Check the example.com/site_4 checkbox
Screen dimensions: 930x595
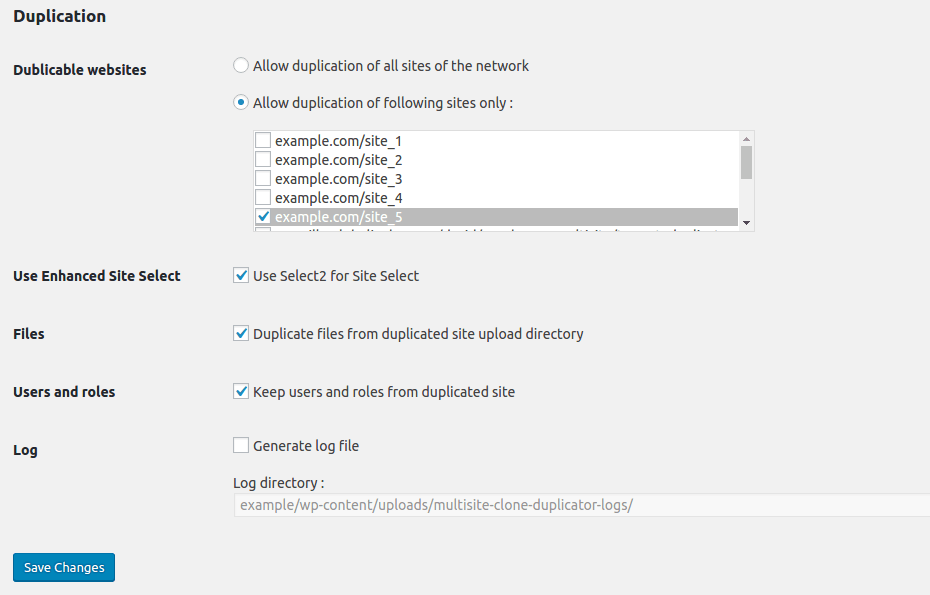click(263, 198)
